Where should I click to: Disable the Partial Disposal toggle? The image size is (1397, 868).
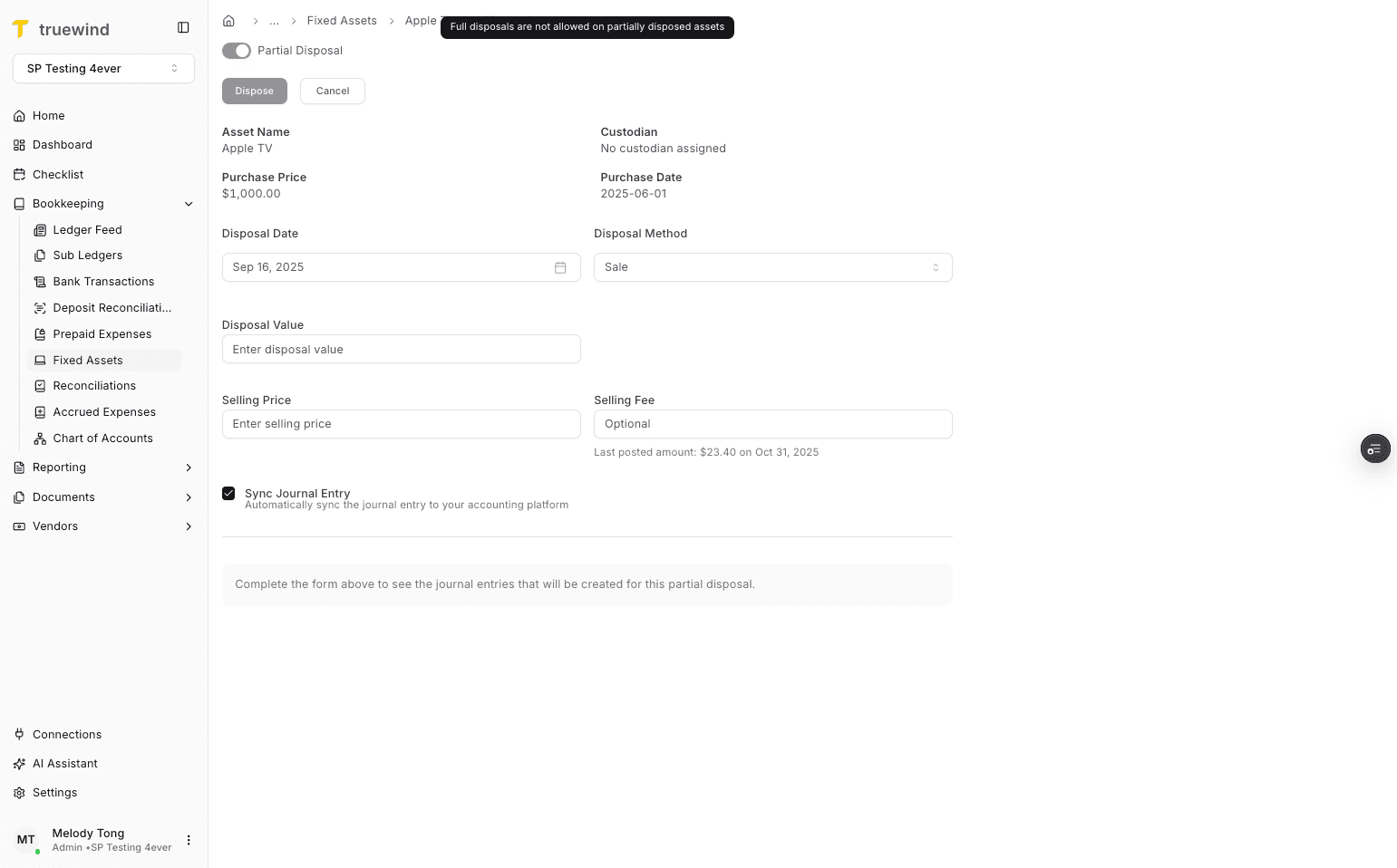pyautogui.click(x=236, y=51)
